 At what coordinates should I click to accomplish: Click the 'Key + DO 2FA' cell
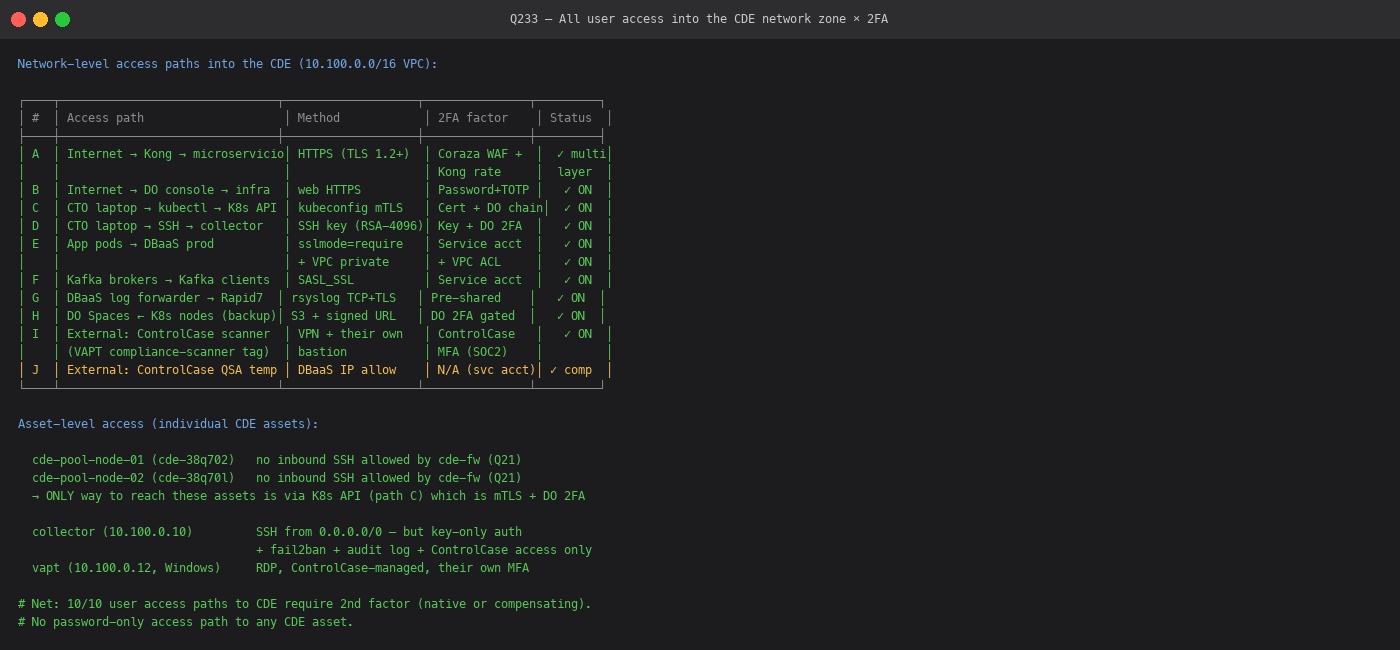[x=480, y=226]
